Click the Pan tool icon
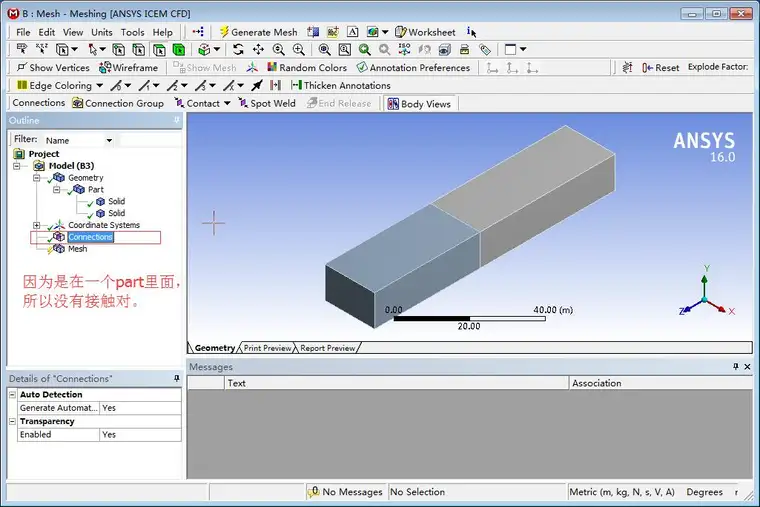 pos(258,49)
